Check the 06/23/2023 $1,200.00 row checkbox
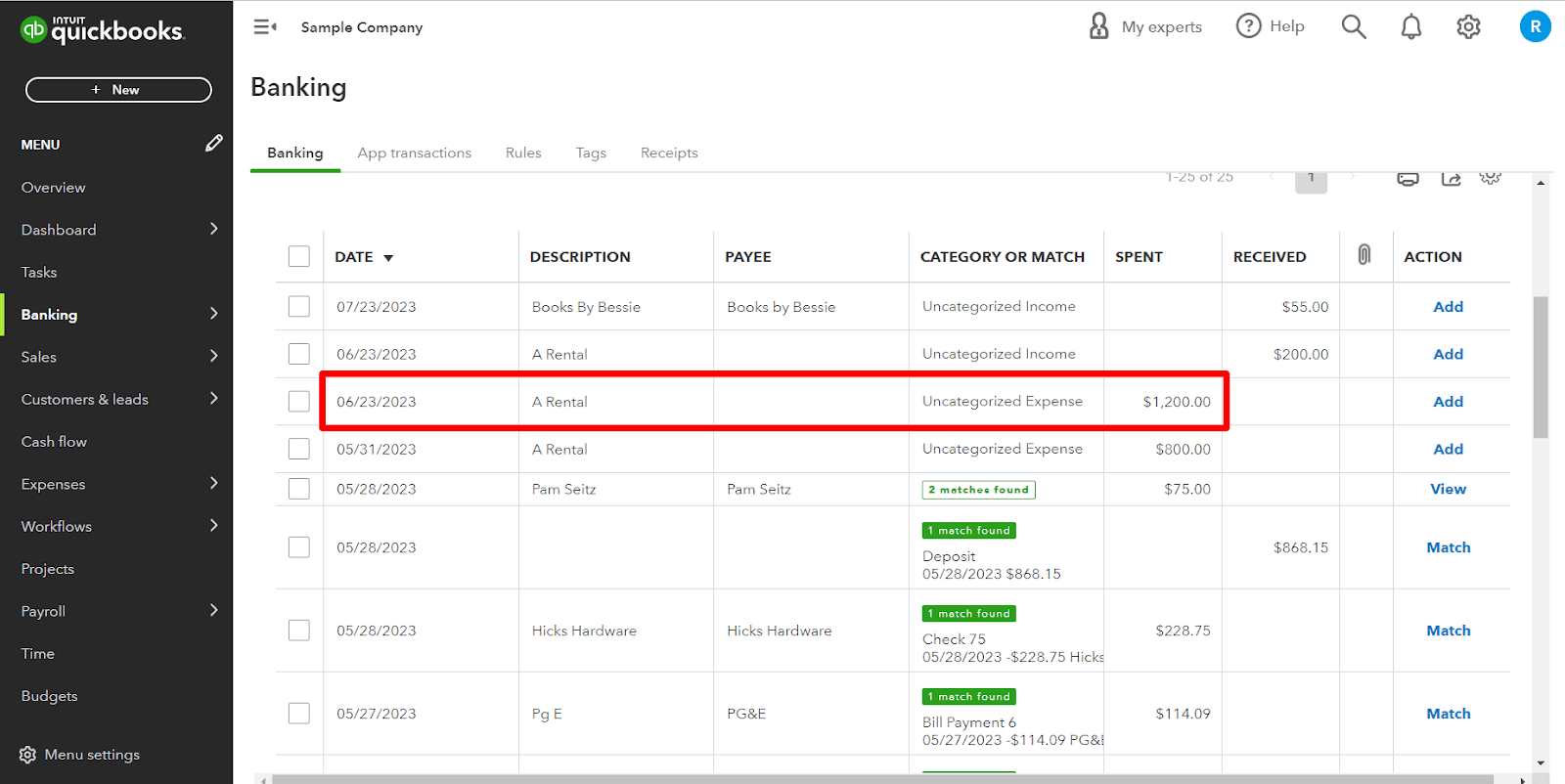 pyautogui.click(x=299, y=401)
